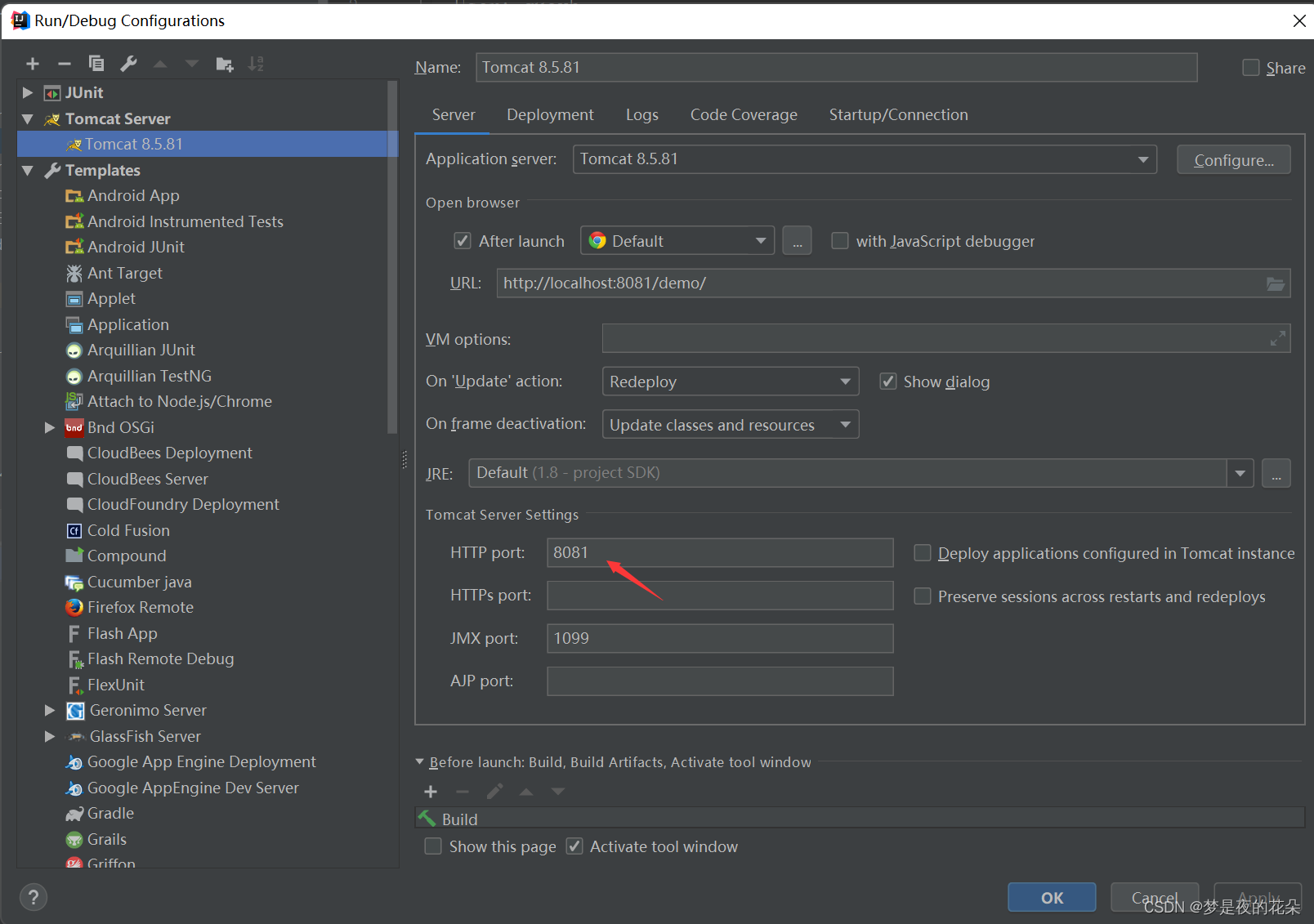Switch to Code Coverage tab
Image resolution: width=1314 pixels, height=924 pixels.
(744, 115)
